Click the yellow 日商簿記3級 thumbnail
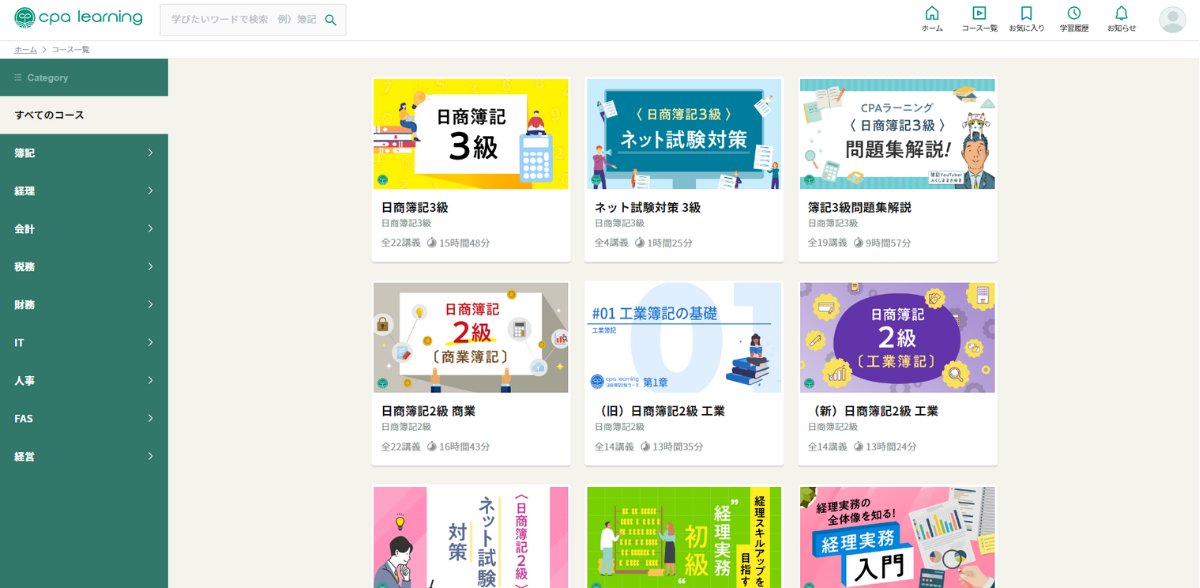This screenshot has width=1200, height=588. tap(471, 134)
